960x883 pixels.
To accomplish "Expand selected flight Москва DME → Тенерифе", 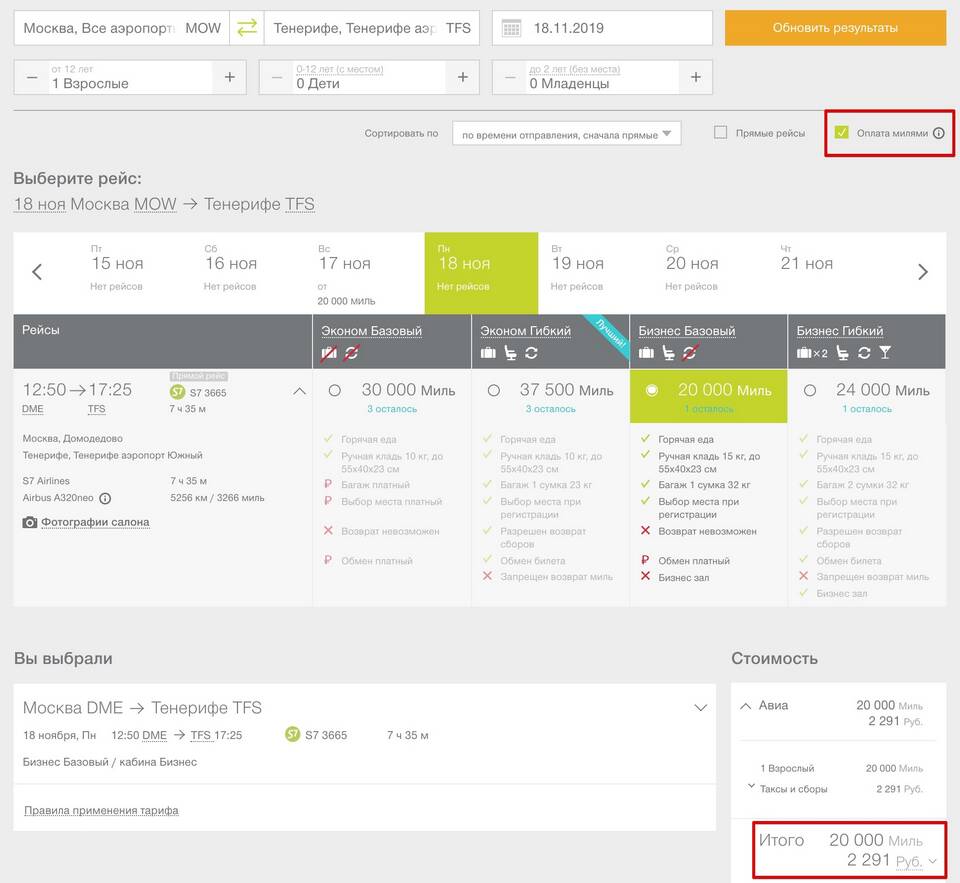I will coord(700,708).
